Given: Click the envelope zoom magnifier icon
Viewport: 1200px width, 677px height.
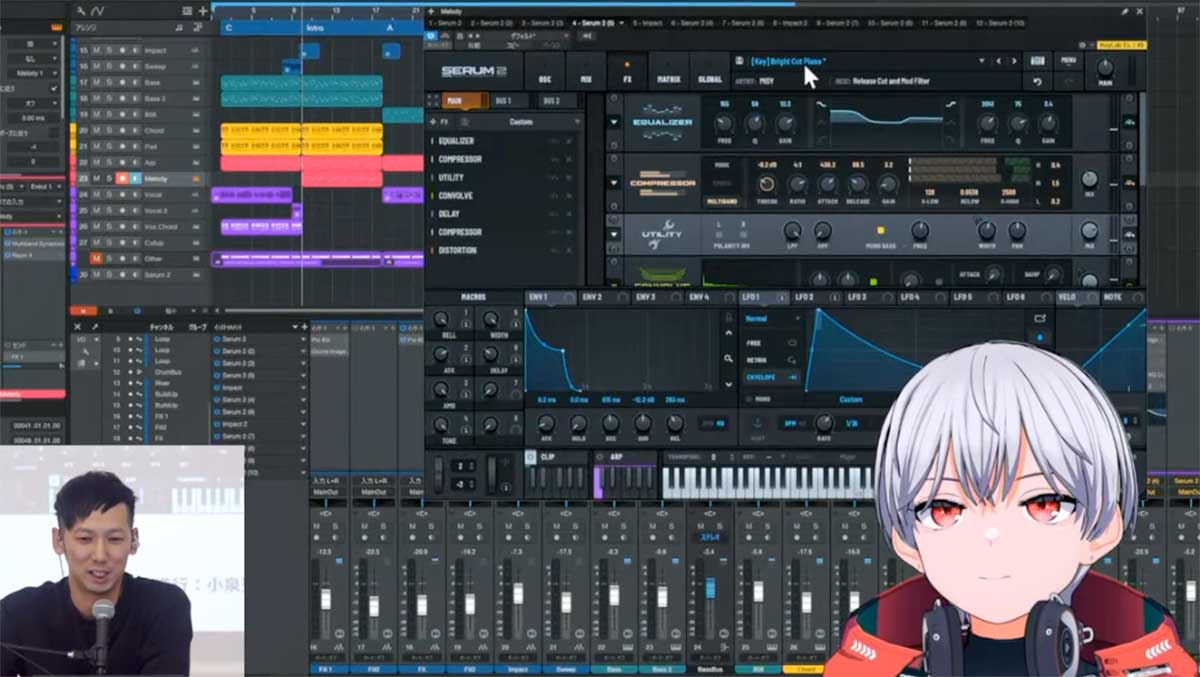Looking at the screenshot, I should (x=728, y=358).
